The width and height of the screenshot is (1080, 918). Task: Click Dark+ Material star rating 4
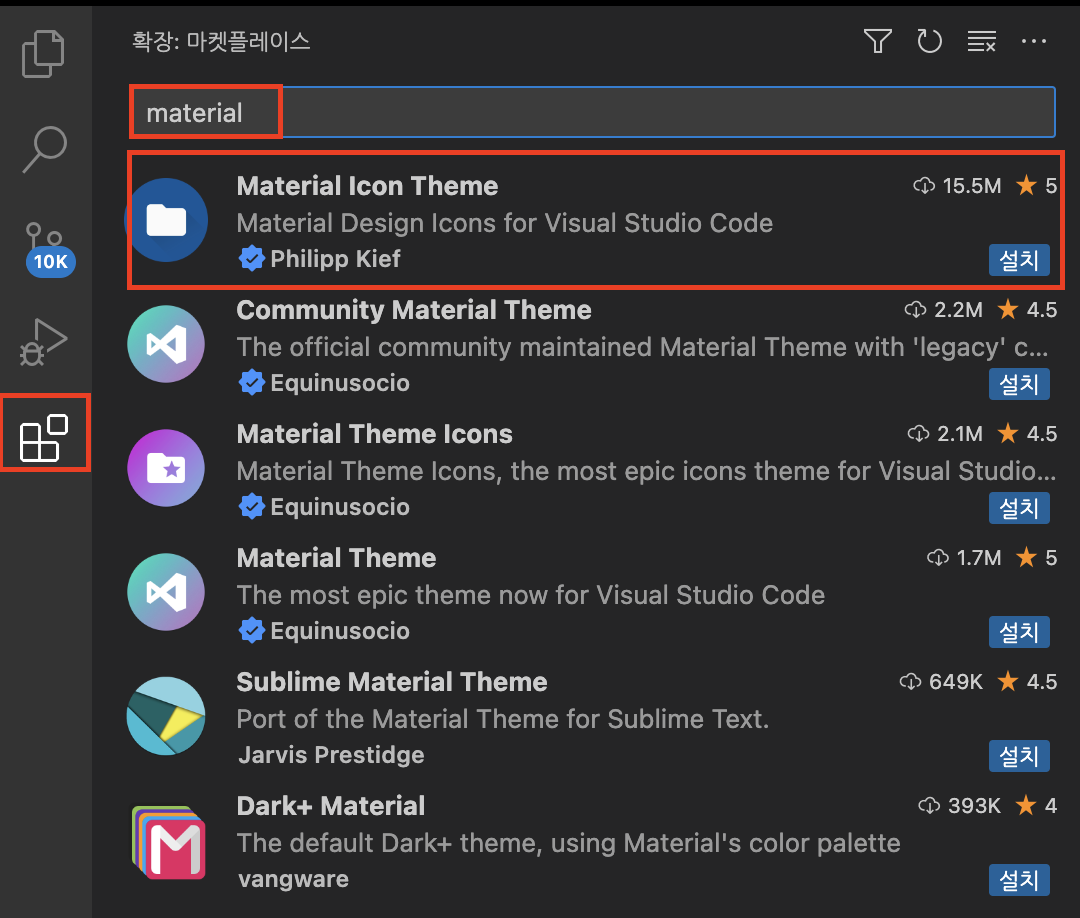pyautogui.click(x=1037, y=805)
